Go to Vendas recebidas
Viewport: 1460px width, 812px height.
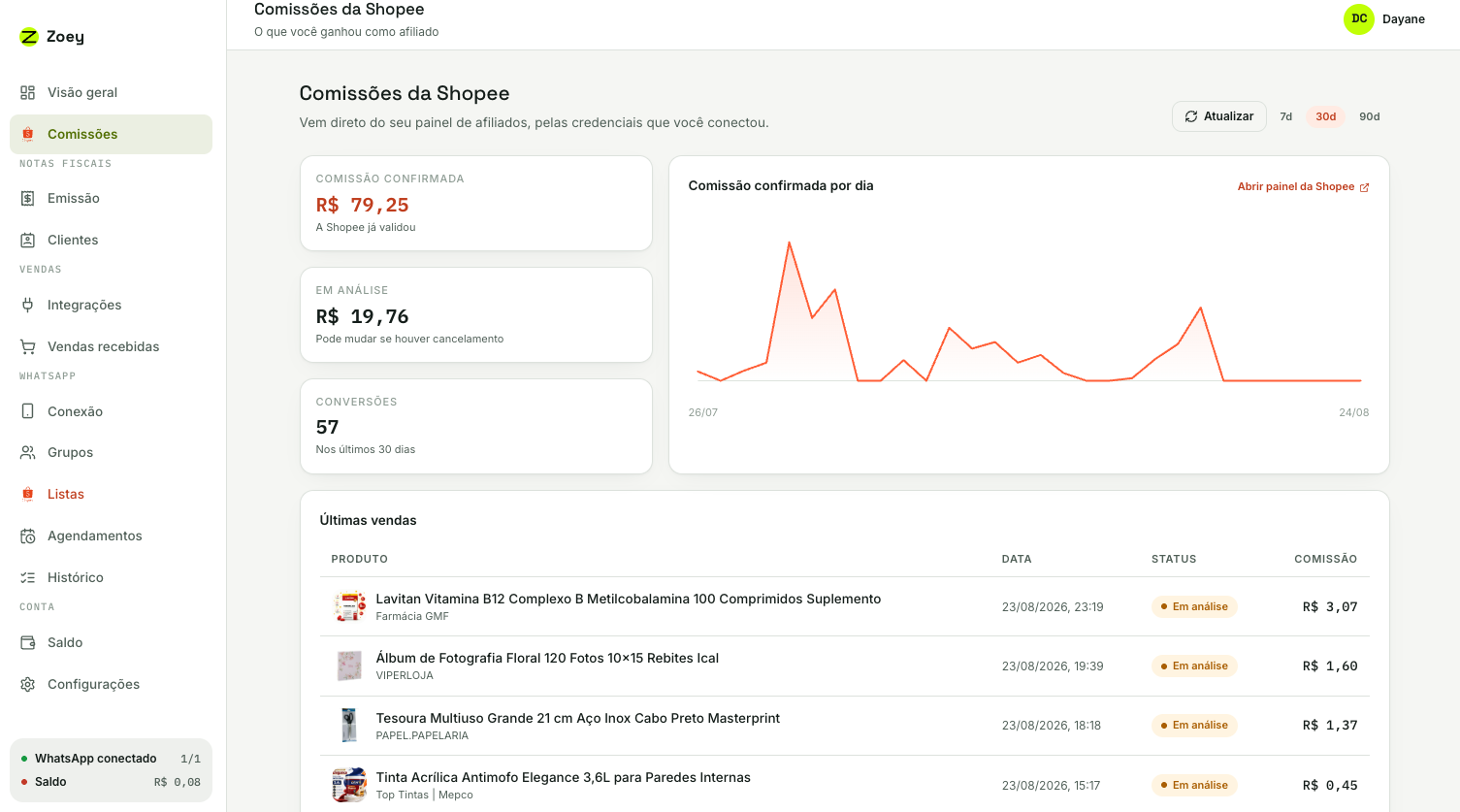tap(111, 347)
